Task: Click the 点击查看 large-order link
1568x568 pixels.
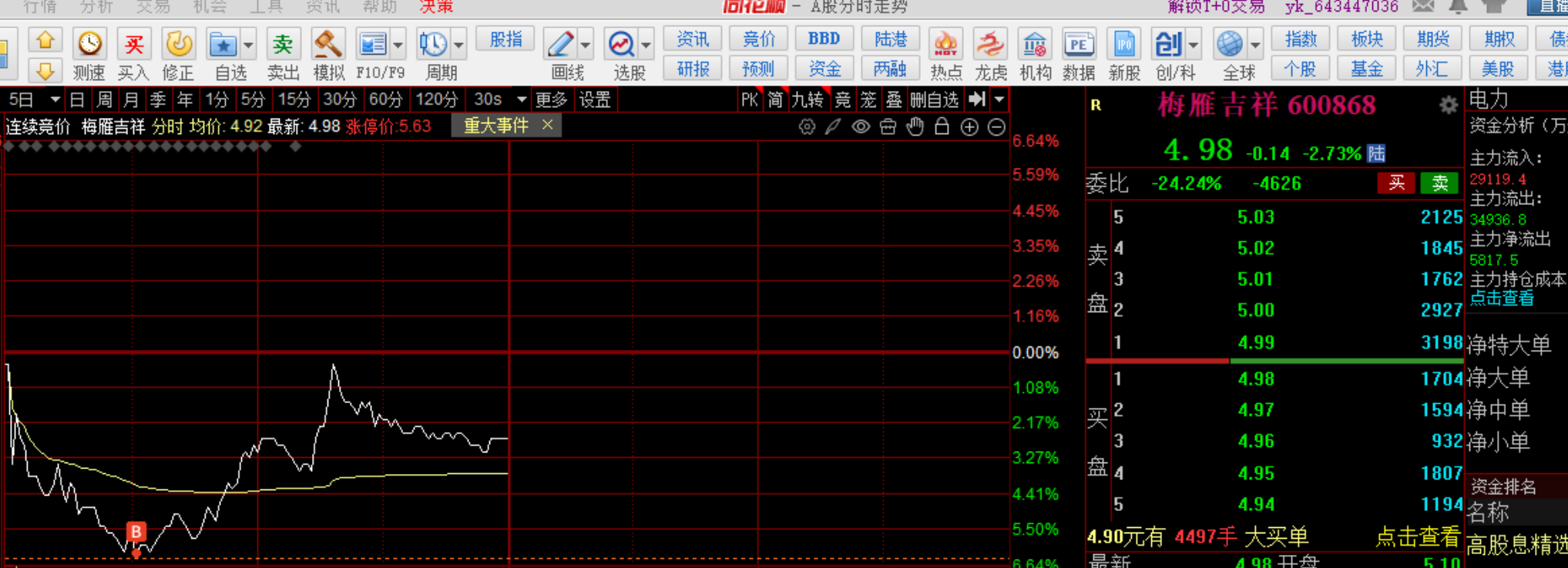Action: [x=1418, y=537]
